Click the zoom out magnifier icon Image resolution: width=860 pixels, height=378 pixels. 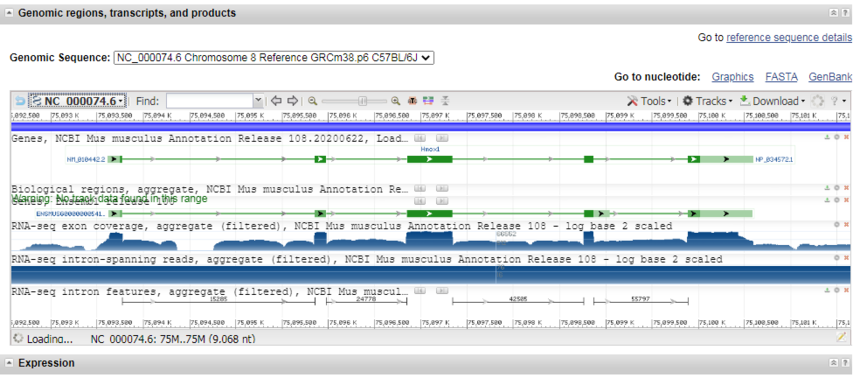coord(313,101)
